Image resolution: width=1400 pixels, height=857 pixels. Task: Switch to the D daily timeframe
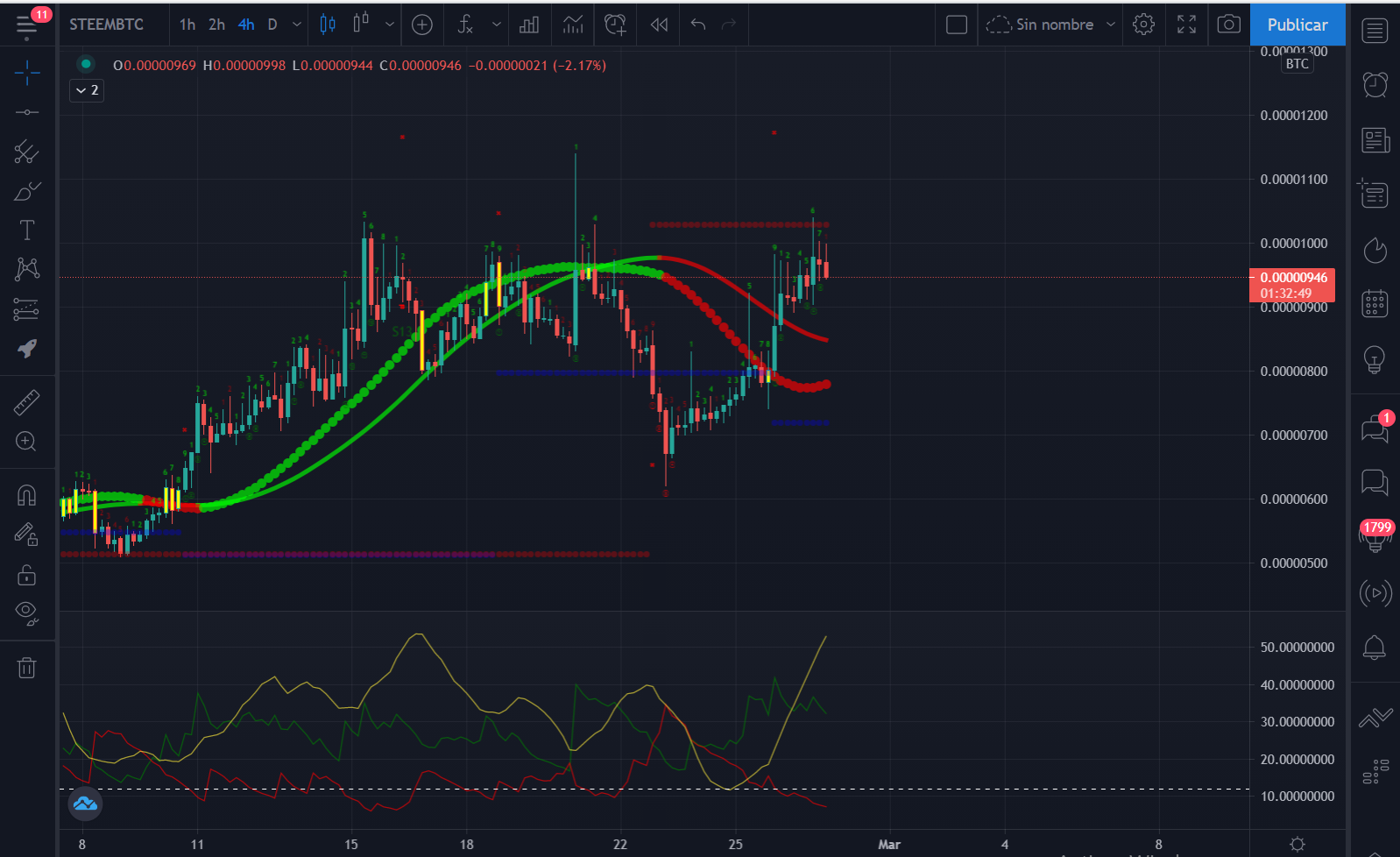click(272, 25)
